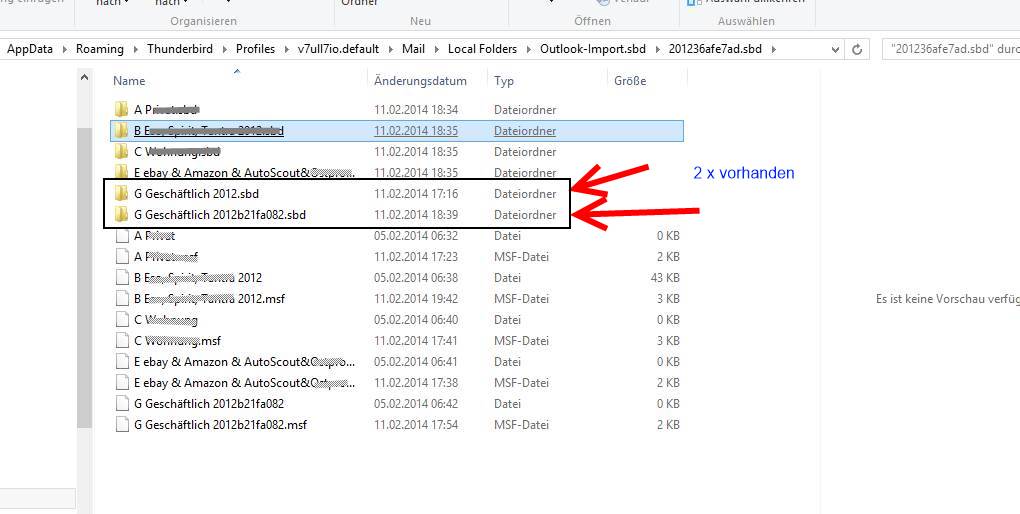The height and width of the screenshot is (514, 1020).
Task: Select the folder name G Geschäftlich 2012b21fa082.sbd
Action: 220,214
